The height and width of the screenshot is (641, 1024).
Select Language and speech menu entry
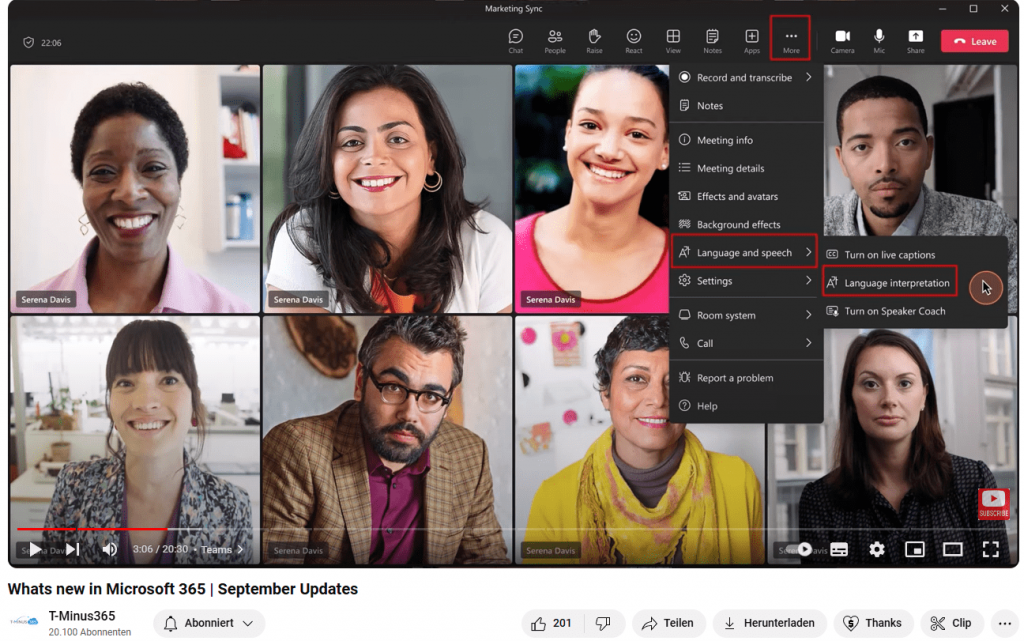[744, 252]
